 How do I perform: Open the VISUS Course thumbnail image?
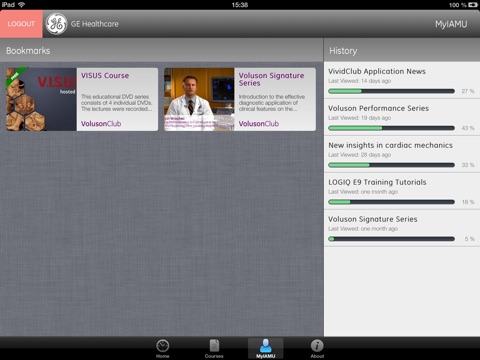pos(41,99)
